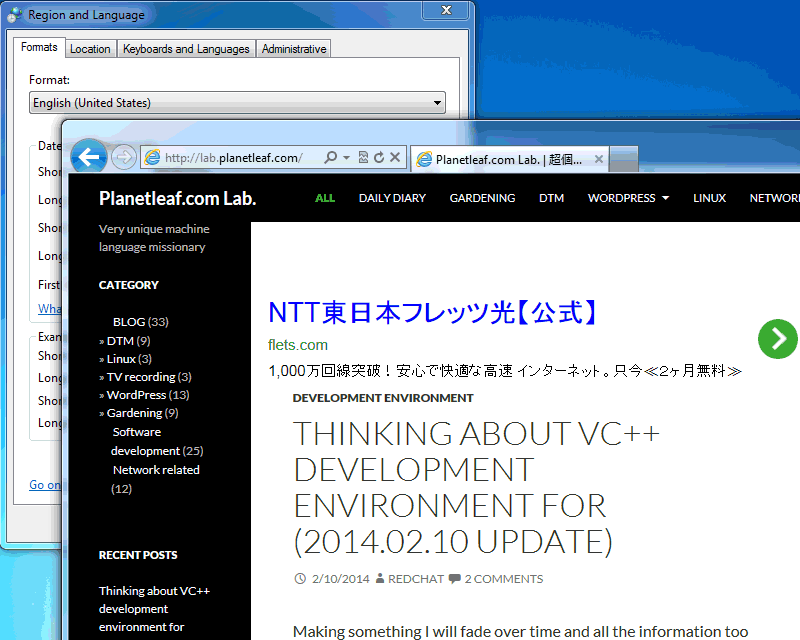Click the 2/10/2014 post date link
This screenshot has width=800, height=640.
tap(341, 579)
